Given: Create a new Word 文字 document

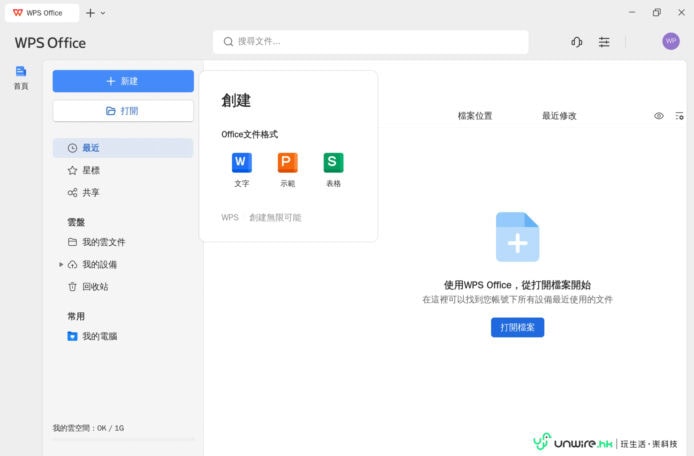Looking at the screenshot, I should tap(242, 170).
